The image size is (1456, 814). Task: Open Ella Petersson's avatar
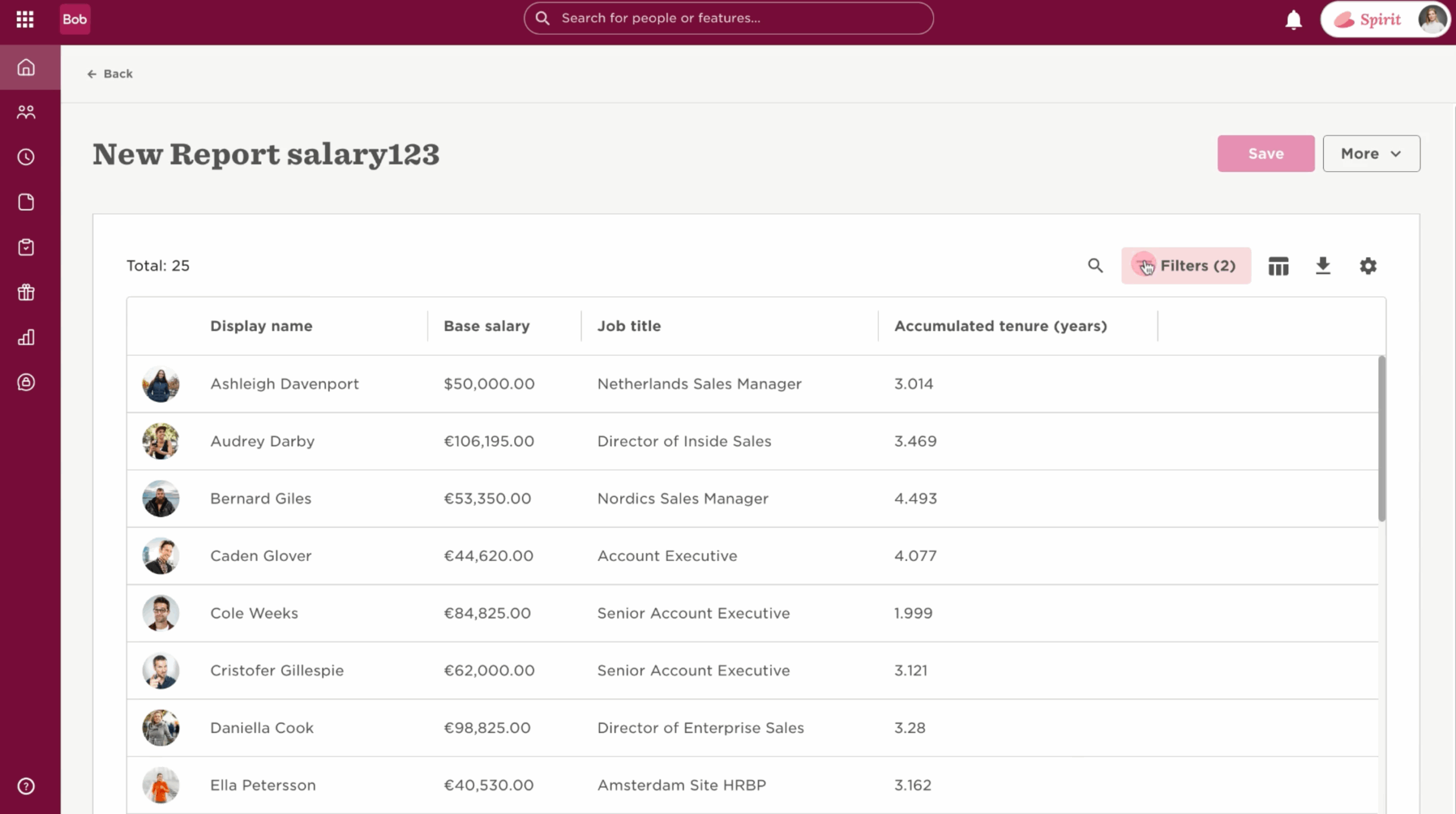(x=161, y=785)
